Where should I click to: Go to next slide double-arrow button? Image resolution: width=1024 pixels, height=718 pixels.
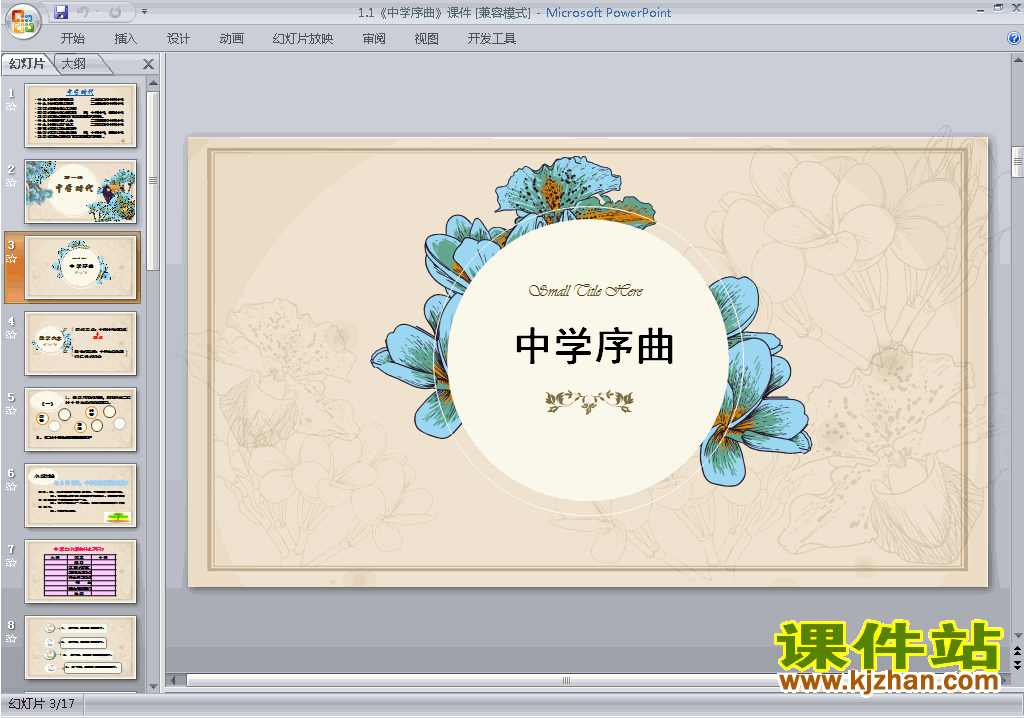click(x=1017, y=664)
